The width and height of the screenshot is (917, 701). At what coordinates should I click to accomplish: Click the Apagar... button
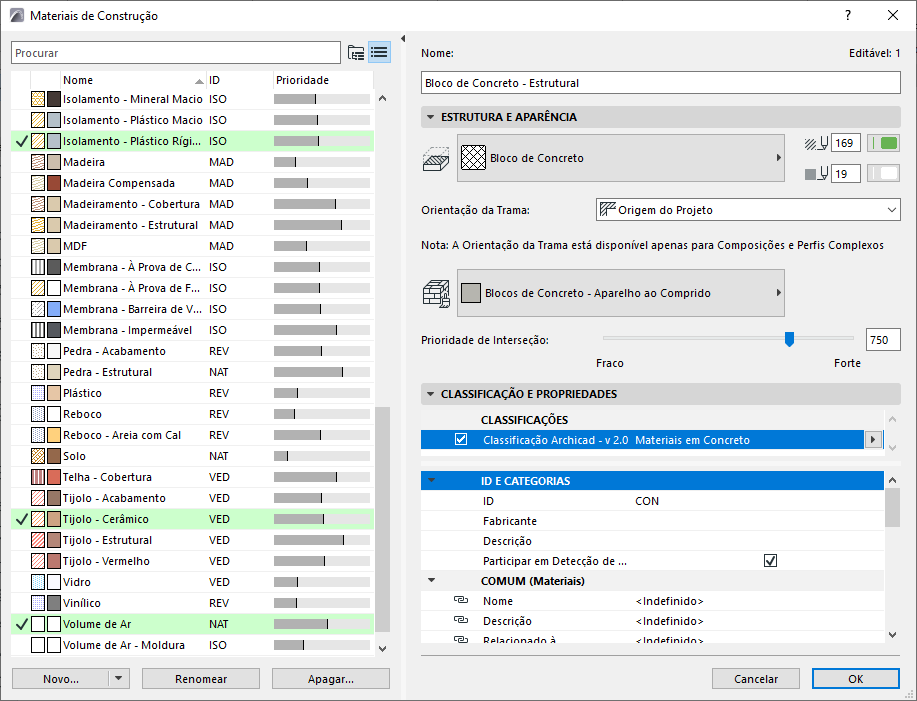click(x=330, y=679)
